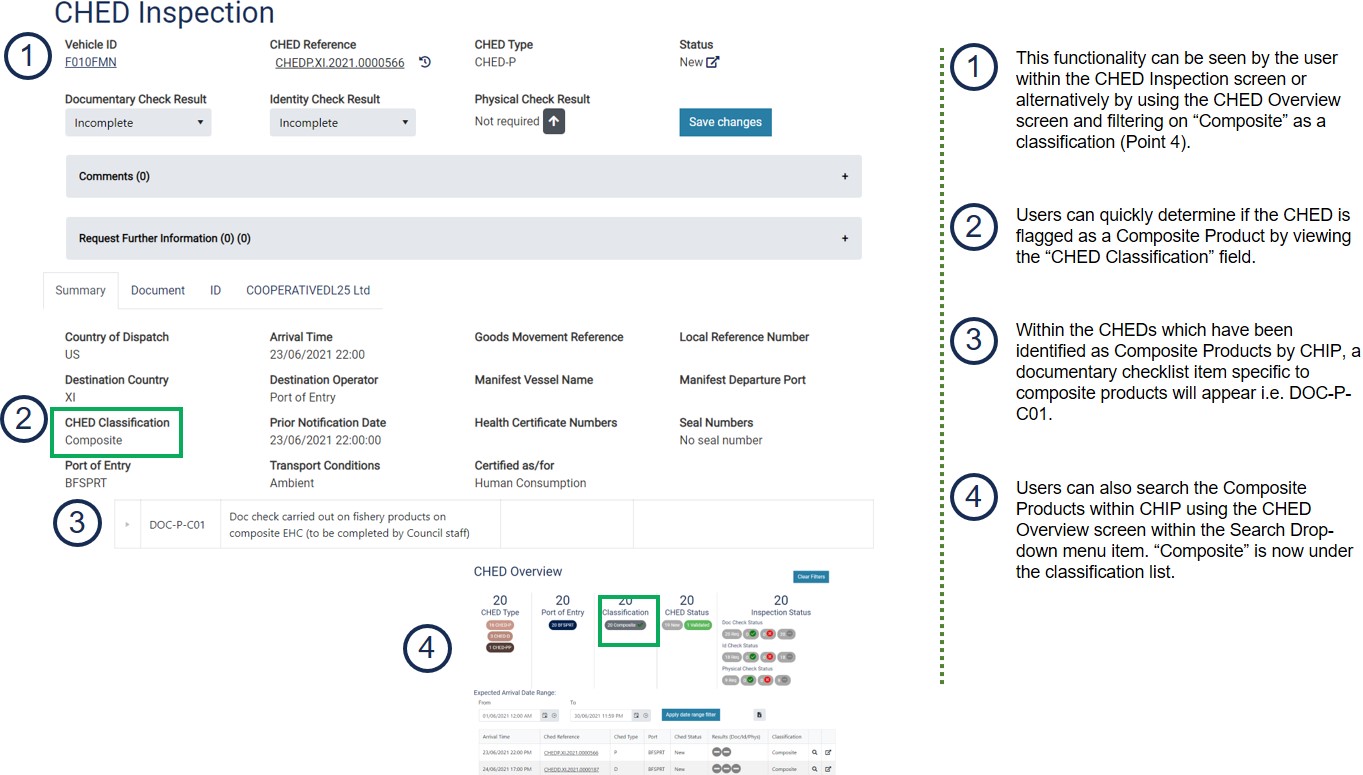Open the Documentary Check Result dropdown
Viewport: 1363px width, 775px height.
(x=138, y=123)
